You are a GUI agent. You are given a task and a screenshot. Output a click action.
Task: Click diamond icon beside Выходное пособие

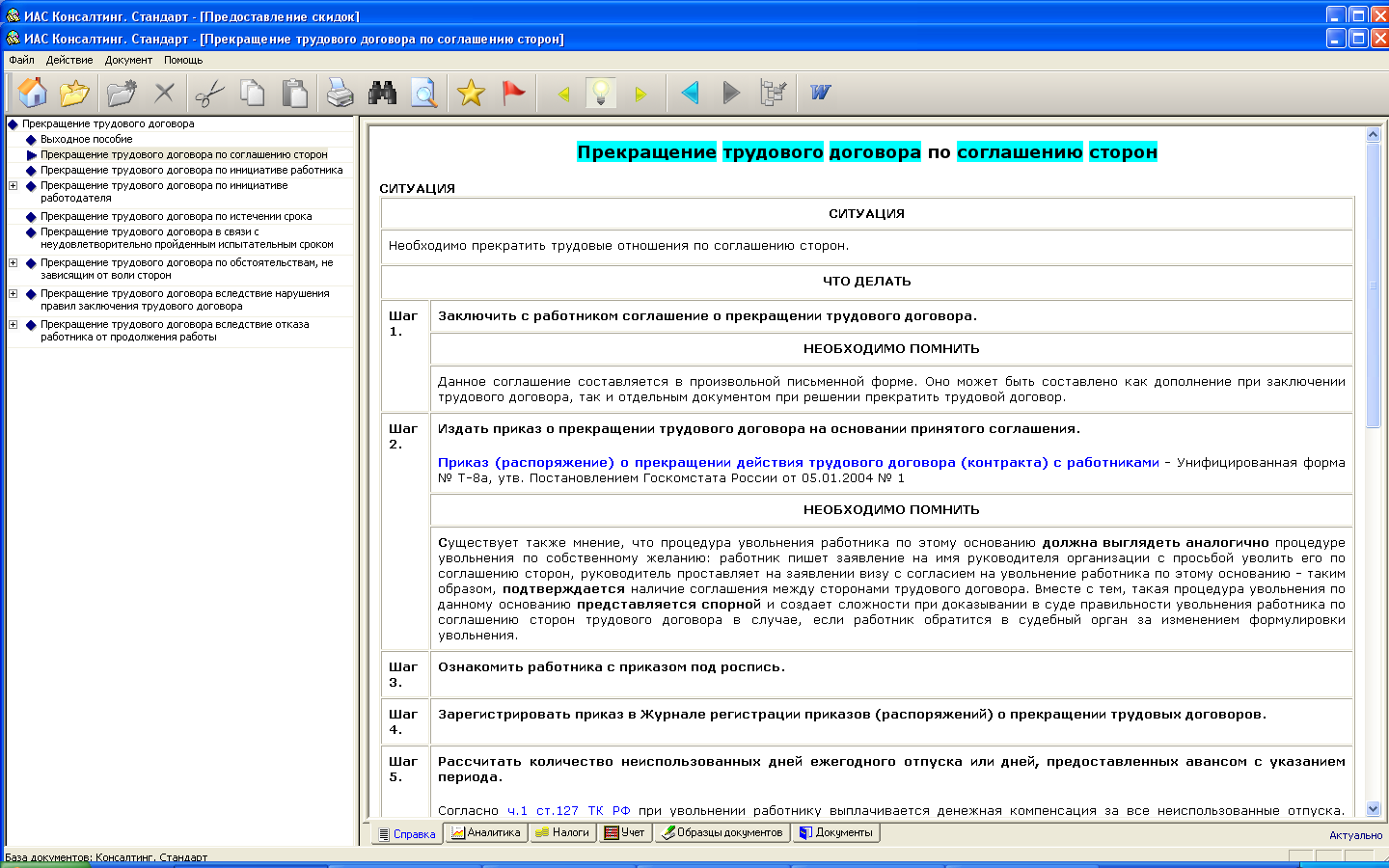(x=31, y=140)
